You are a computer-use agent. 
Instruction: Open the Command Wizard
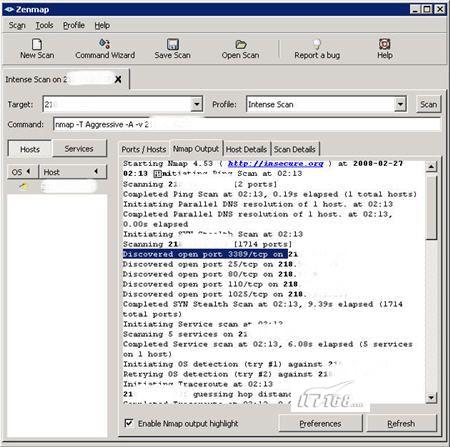105,49
